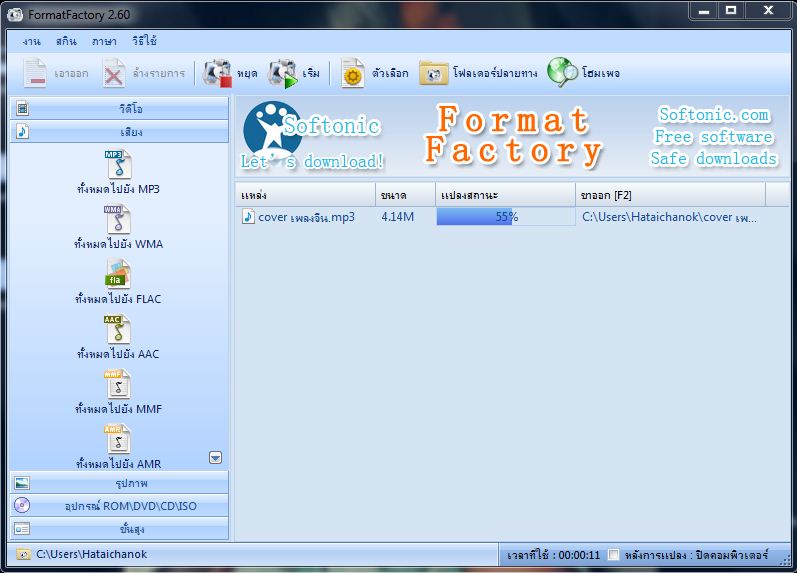Select the All to MMF icon
The image size is (797, 573).
coord(118,384)
